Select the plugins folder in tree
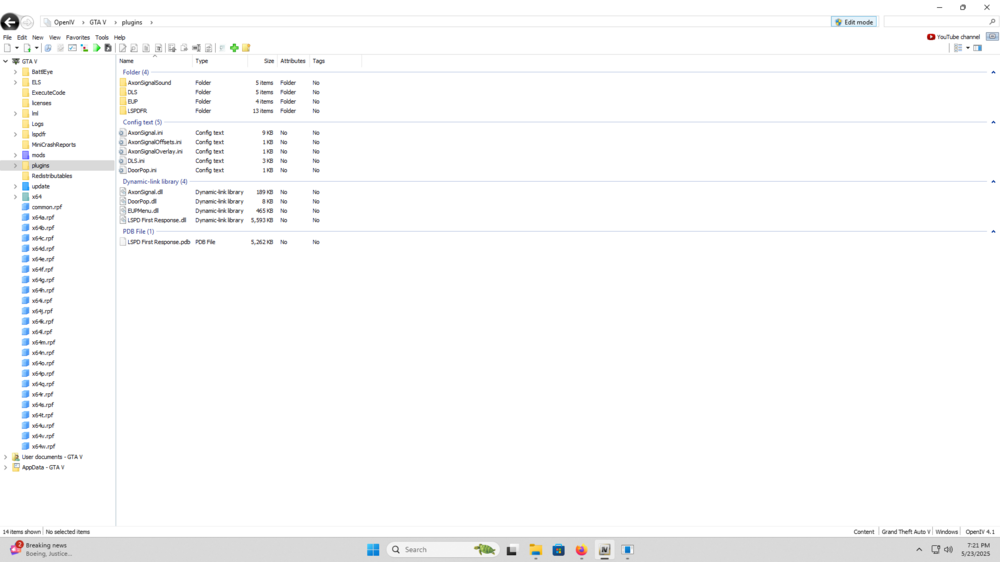 coord(40,165)
